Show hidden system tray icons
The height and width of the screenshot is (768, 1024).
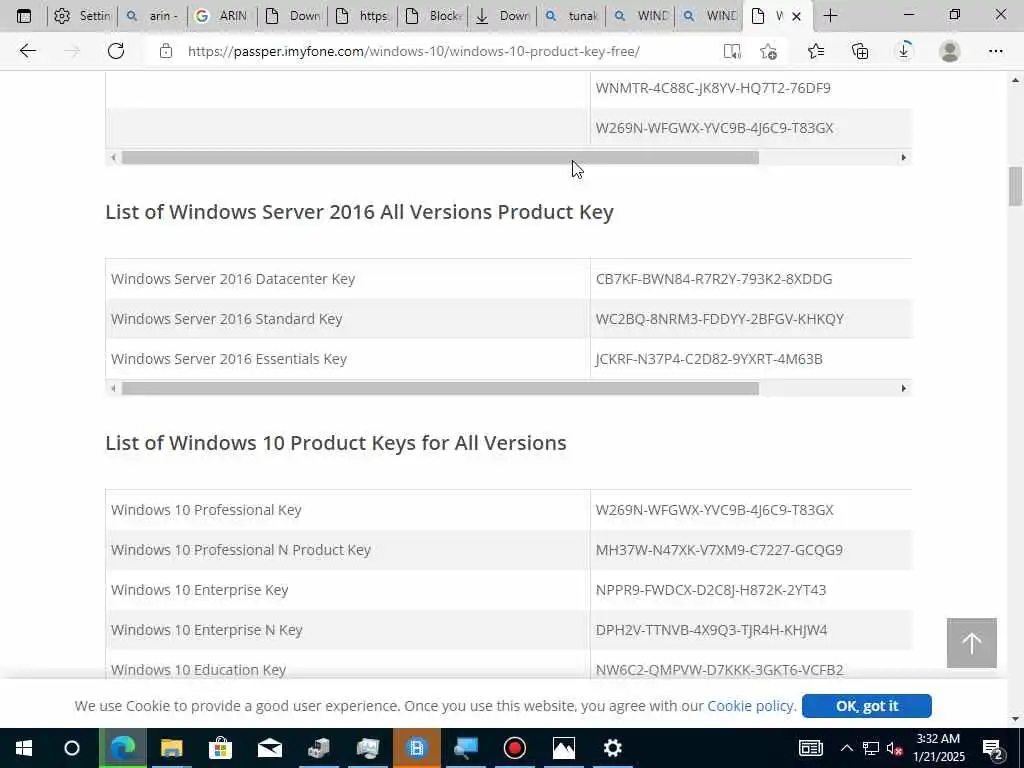846,748
